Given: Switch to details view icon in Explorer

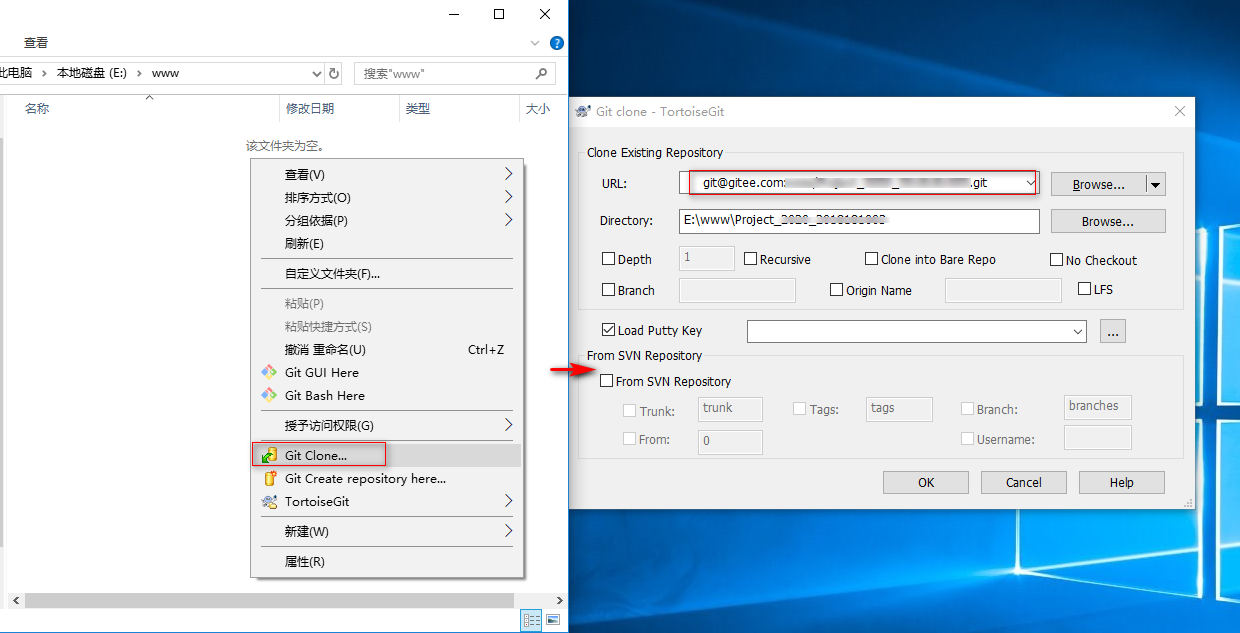Looking at the screenshot, I should pyautogui.click(x=531, y=620).
